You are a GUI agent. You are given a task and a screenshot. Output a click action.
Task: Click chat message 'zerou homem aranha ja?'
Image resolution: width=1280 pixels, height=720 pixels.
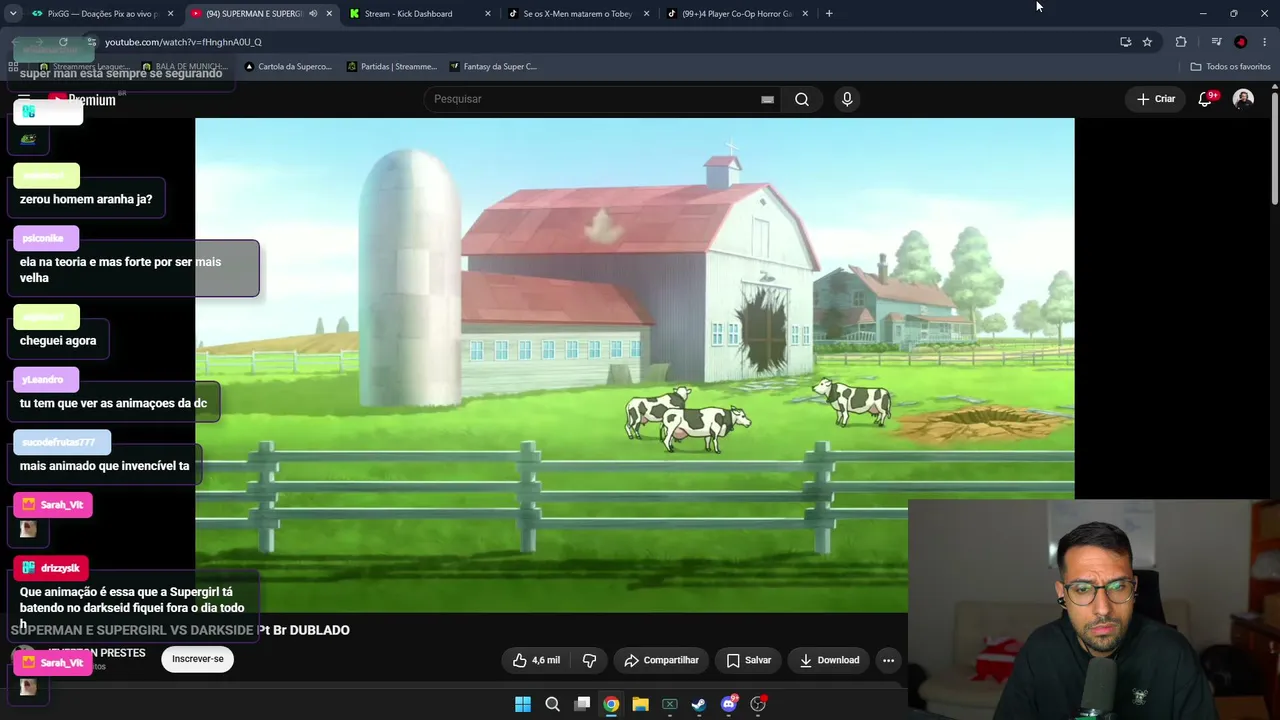(86, 199)
